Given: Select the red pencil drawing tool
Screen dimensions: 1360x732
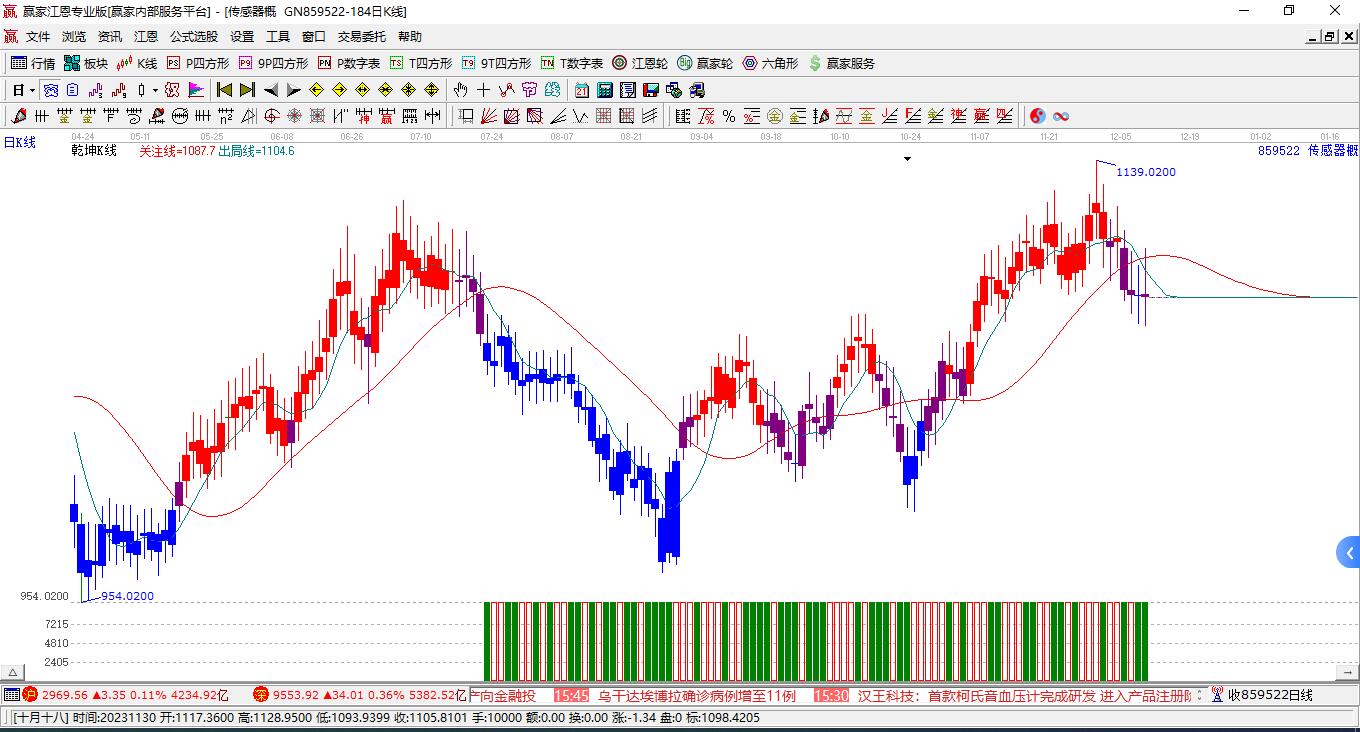Looking at the screenshot, I should click(x=19, y=116).
